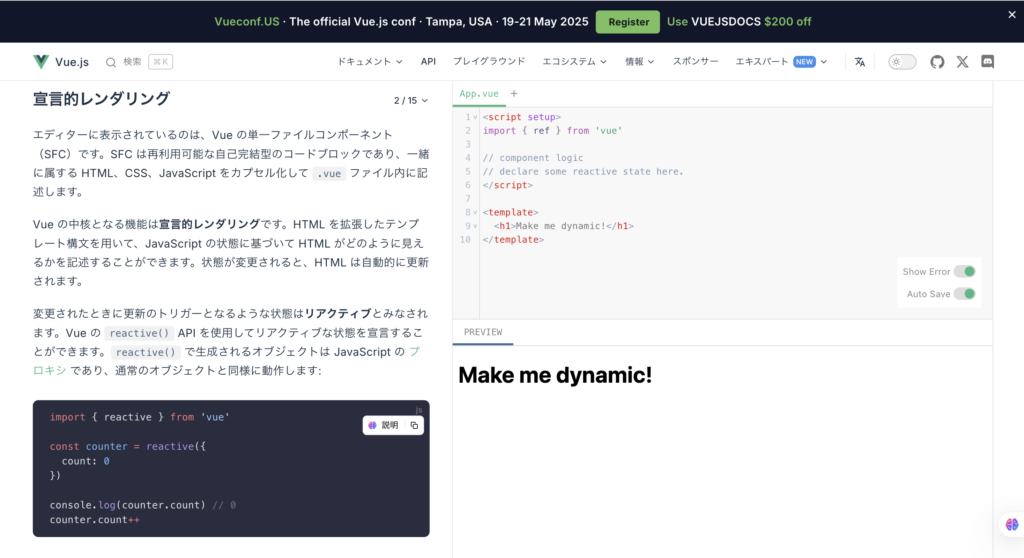The width and height of the screenshot is (1024, 558).
Task: Click the 検索 search field
Action: click(x=139, y=62)
